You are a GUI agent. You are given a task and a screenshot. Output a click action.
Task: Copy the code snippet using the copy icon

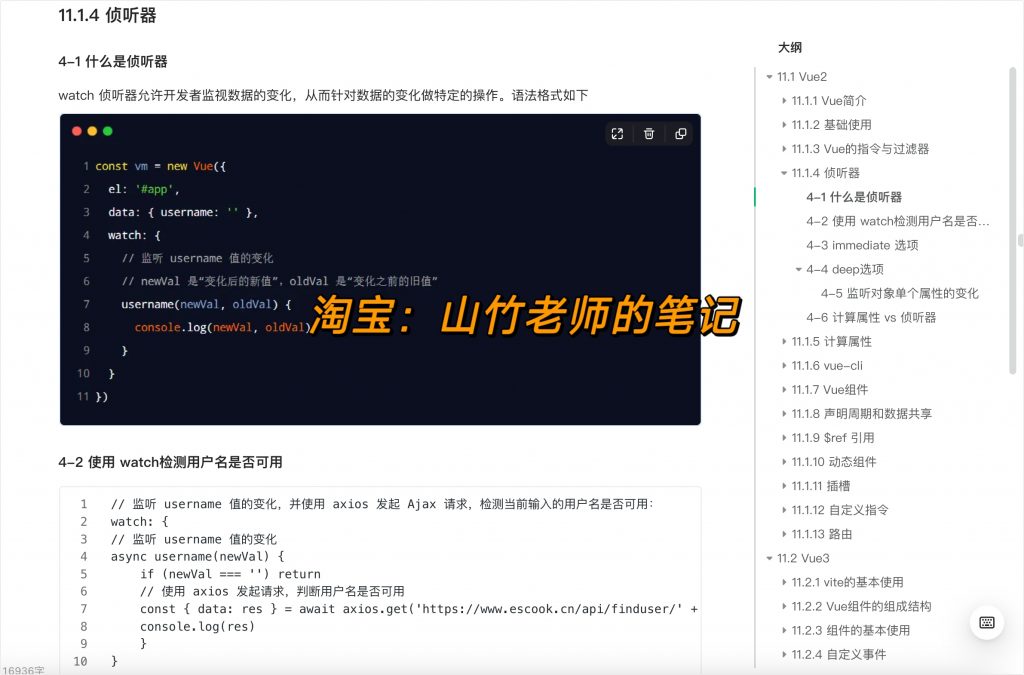click(x=683, y=133)
